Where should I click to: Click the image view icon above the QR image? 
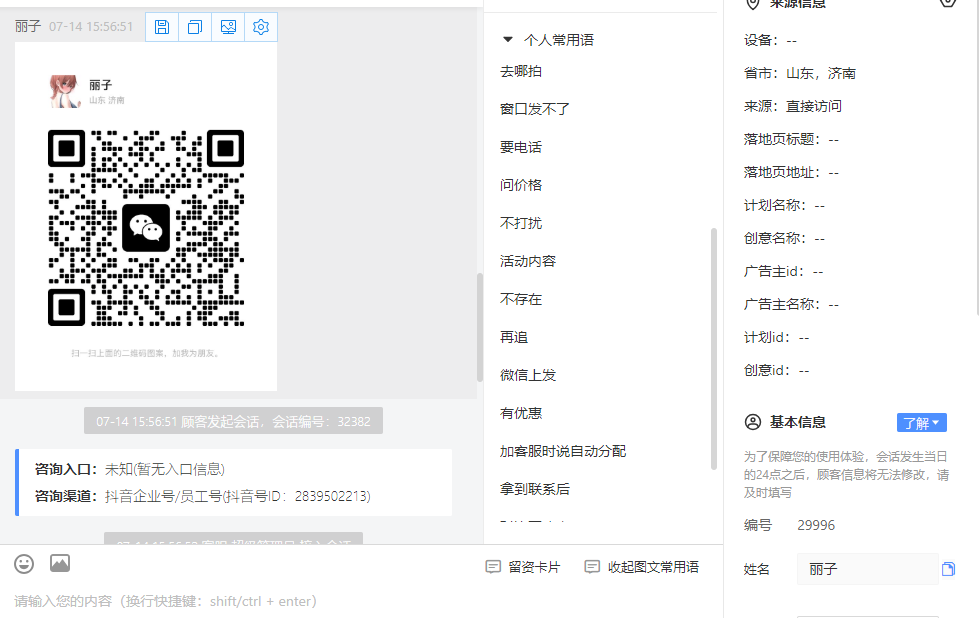point(228,27)
